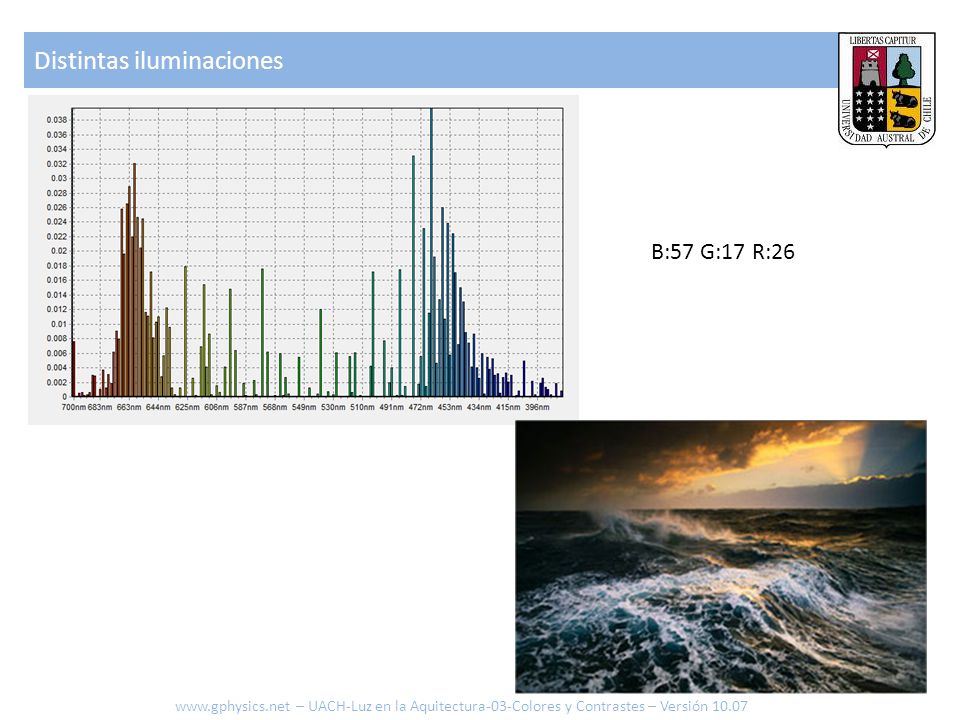Click the '530nm' x-axis label
Screen dimensions: 960x720
[x=333, y=407]
